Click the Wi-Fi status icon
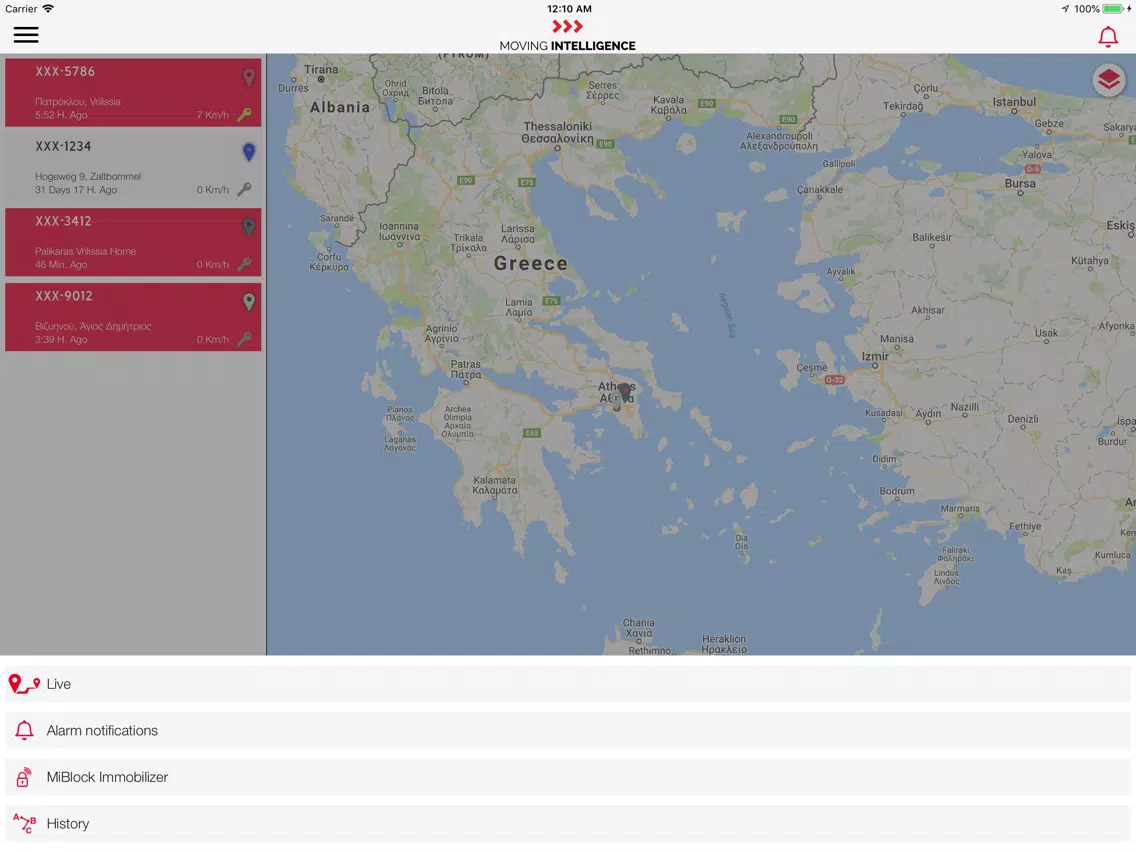This screenshot has height=852, width=1136. pos(48,9)
